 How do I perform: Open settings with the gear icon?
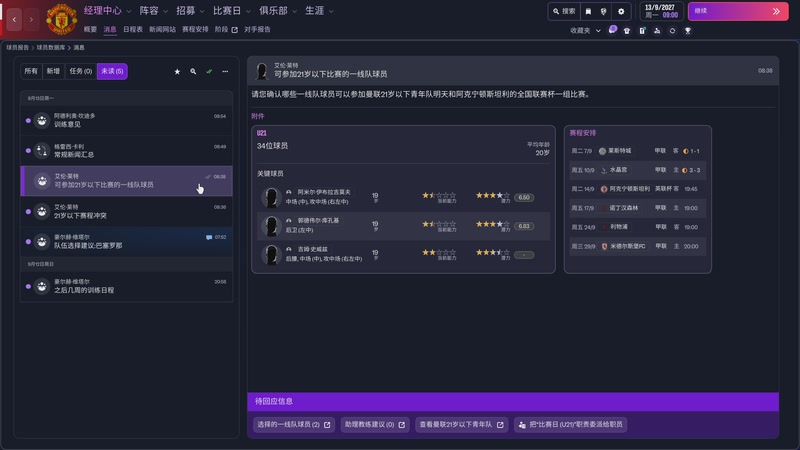coord(621,11)
